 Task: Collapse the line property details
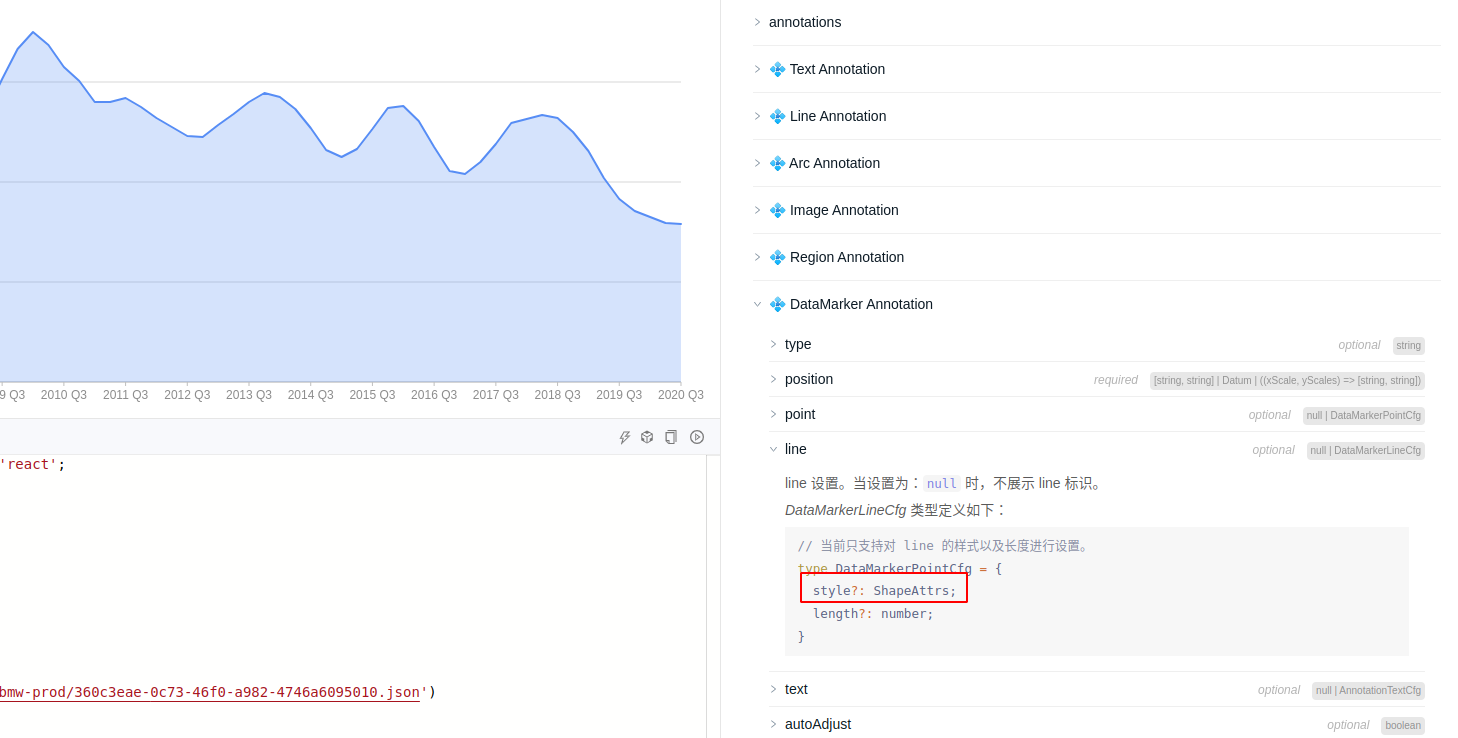[773, 449]
